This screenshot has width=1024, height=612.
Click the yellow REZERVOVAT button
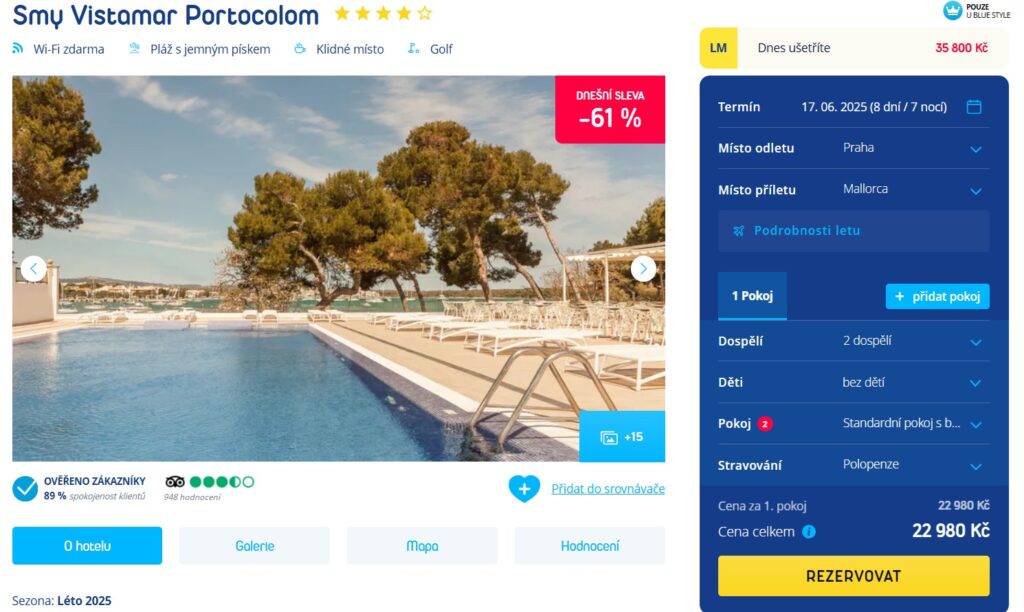point(854,576)
